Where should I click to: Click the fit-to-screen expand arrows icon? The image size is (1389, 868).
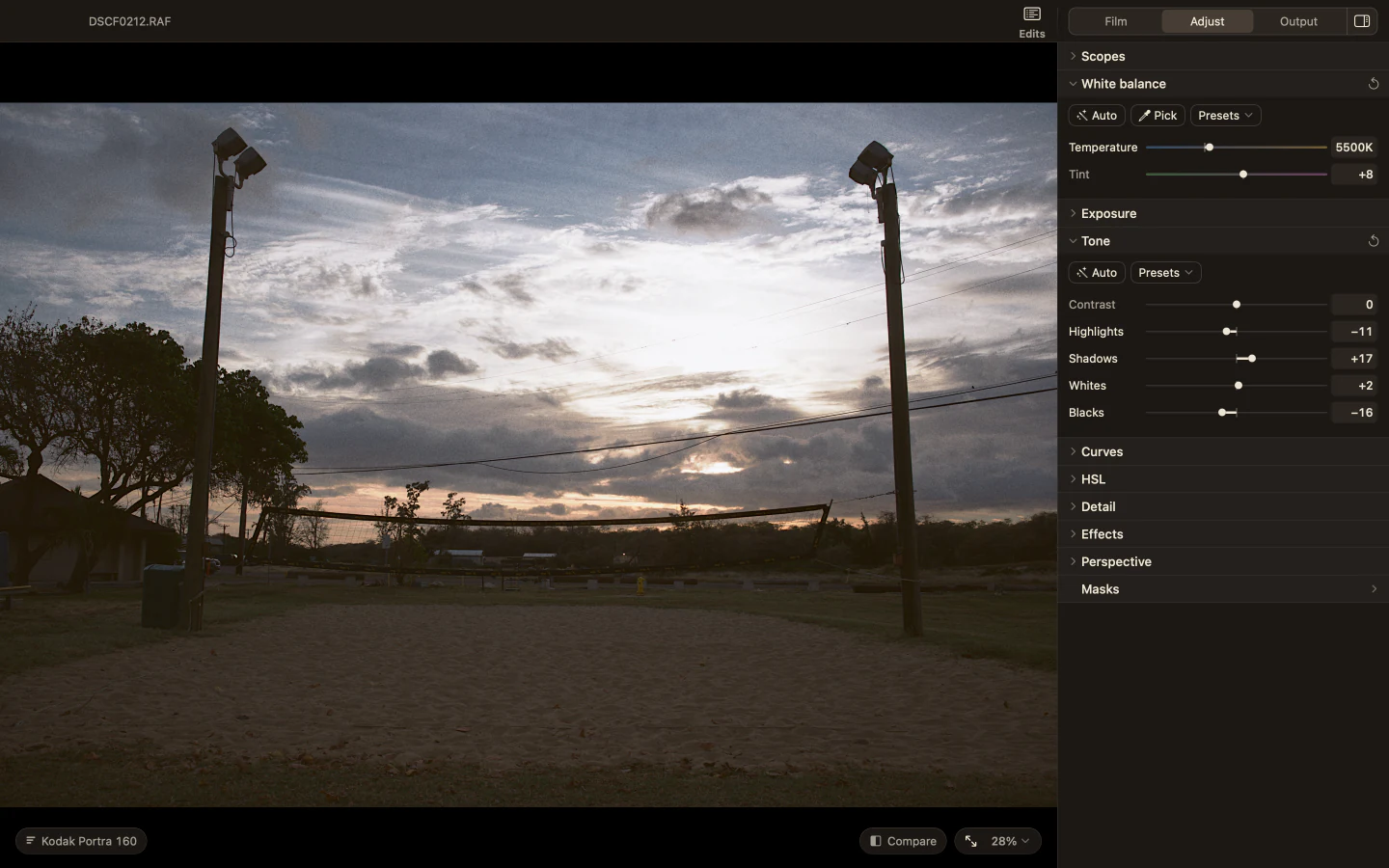(x=971, y=841)
